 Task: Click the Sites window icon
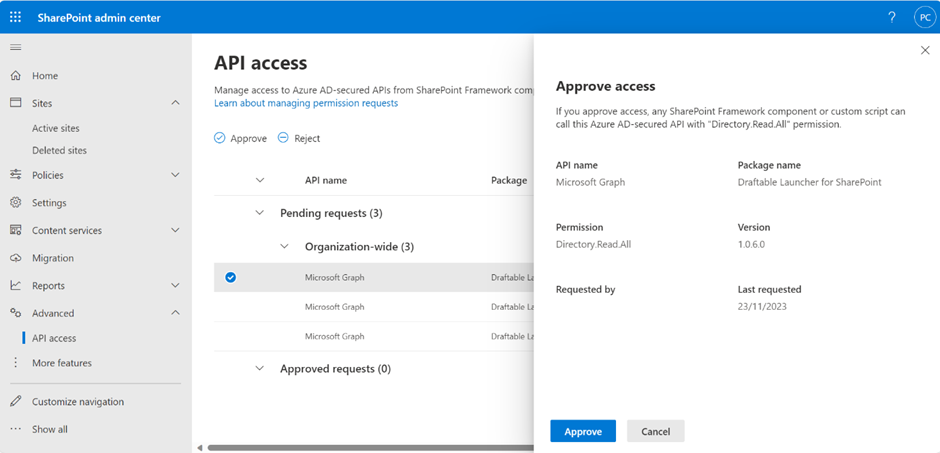[x=16, y=103]
